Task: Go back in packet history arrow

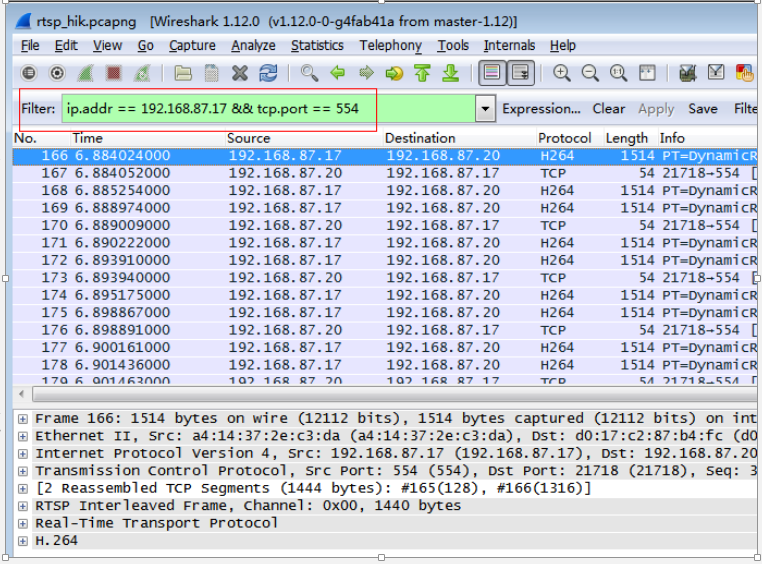Action: (x=337, y=73)
